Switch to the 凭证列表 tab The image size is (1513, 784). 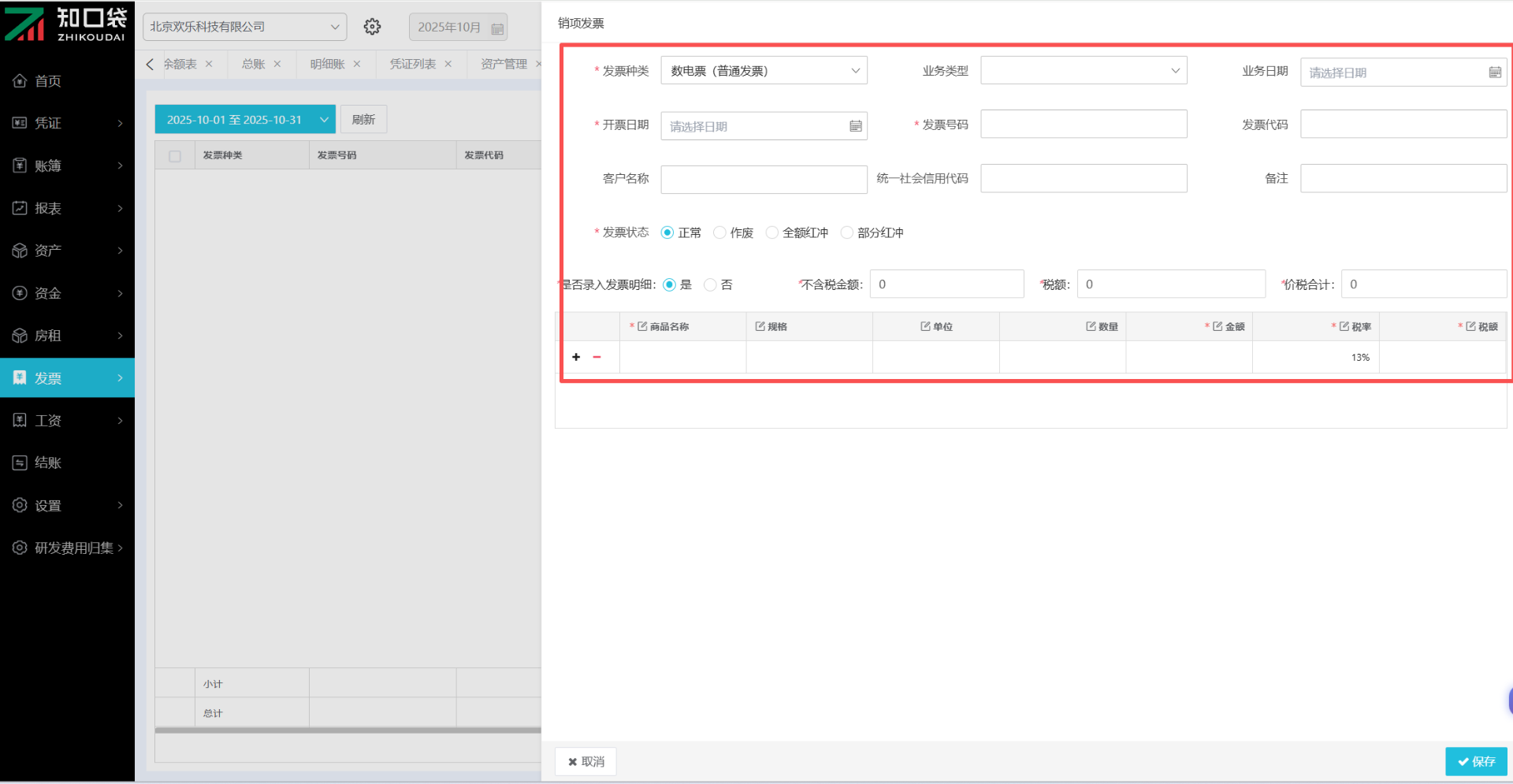pos(412,64)
